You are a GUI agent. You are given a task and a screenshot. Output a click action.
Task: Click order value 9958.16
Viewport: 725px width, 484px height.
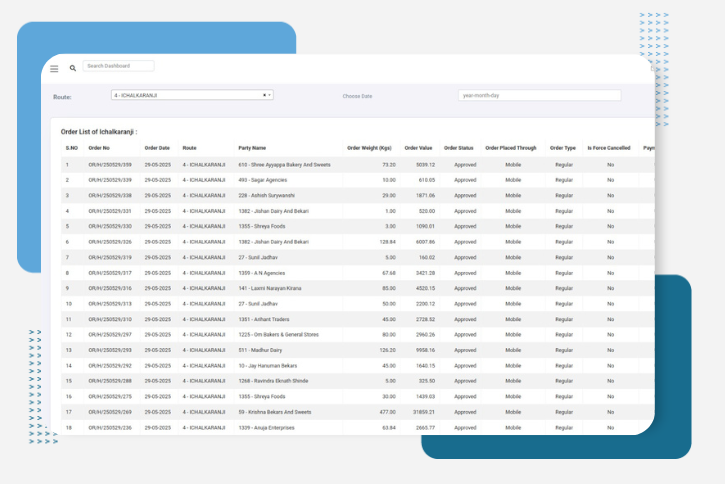point(425,350)
